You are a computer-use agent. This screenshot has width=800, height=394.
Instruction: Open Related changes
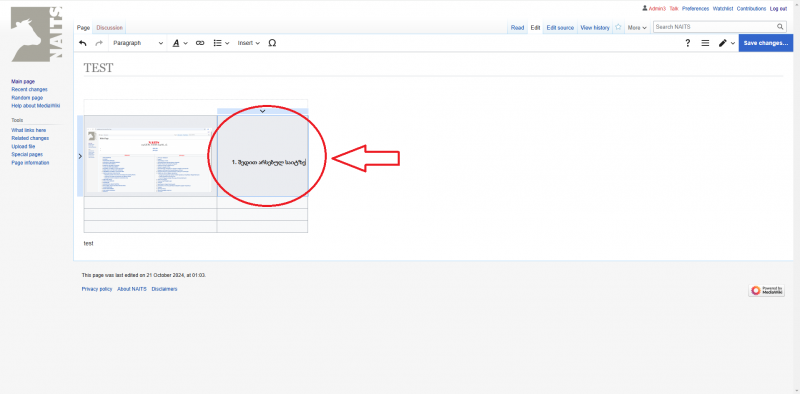coord(30,138)
